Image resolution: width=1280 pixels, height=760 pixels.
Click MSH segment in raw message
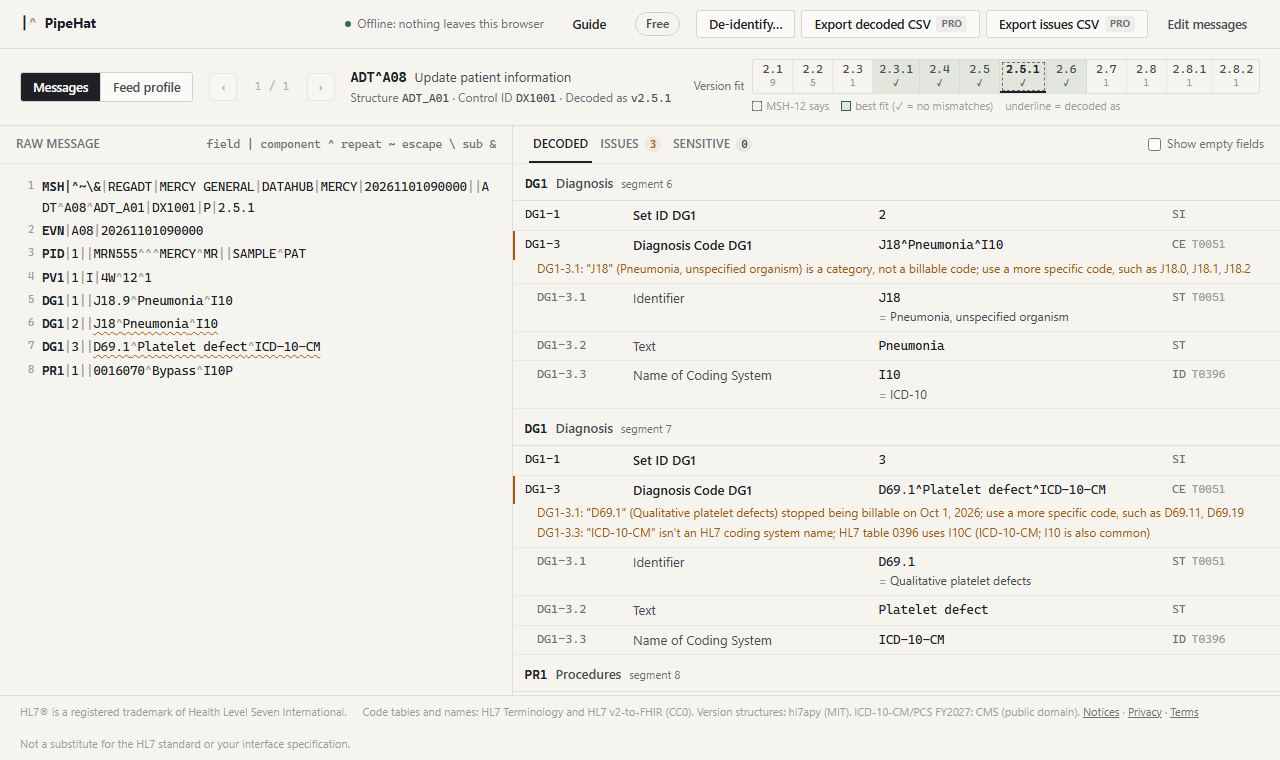pos(266,197)
